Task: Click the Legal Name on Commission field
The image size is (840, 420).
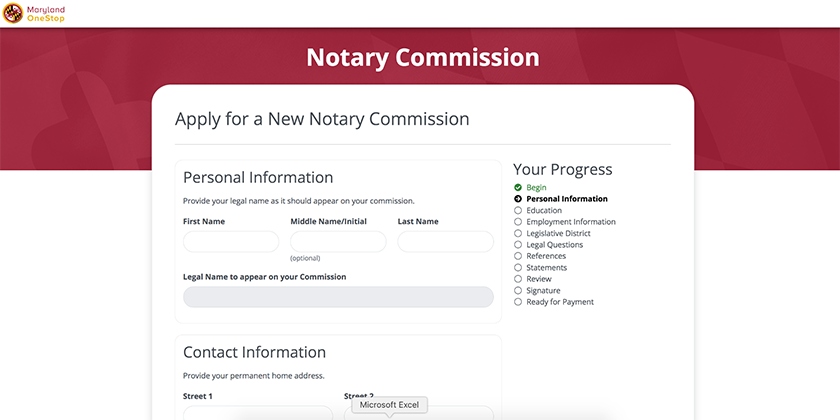Action: tap(338, 297)
